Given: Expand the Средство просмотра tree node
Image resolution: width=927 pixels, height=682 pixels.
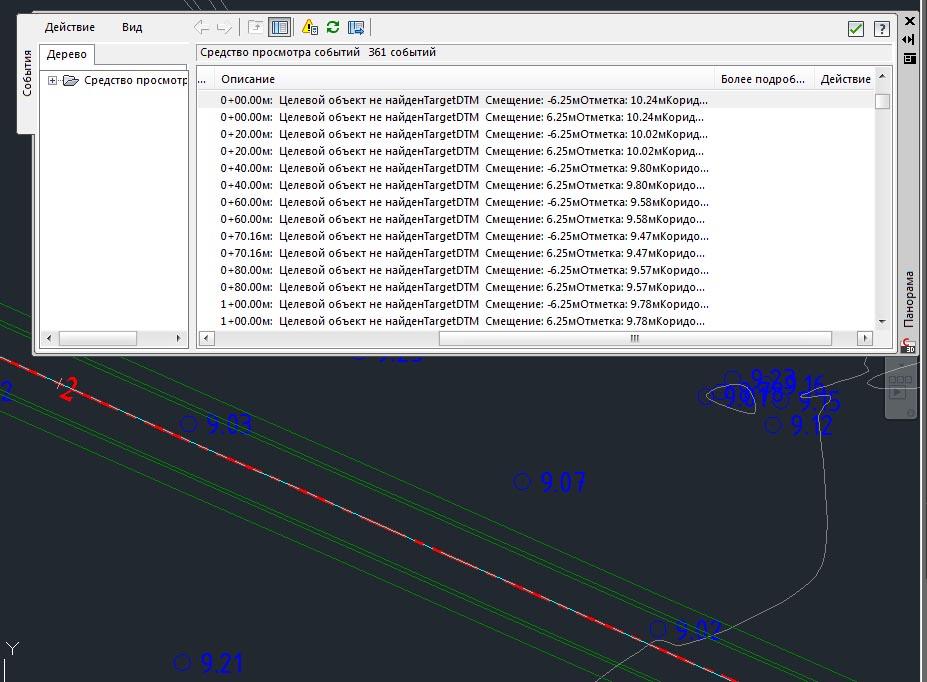Looking at the screenshot, I should click(52, 81).
